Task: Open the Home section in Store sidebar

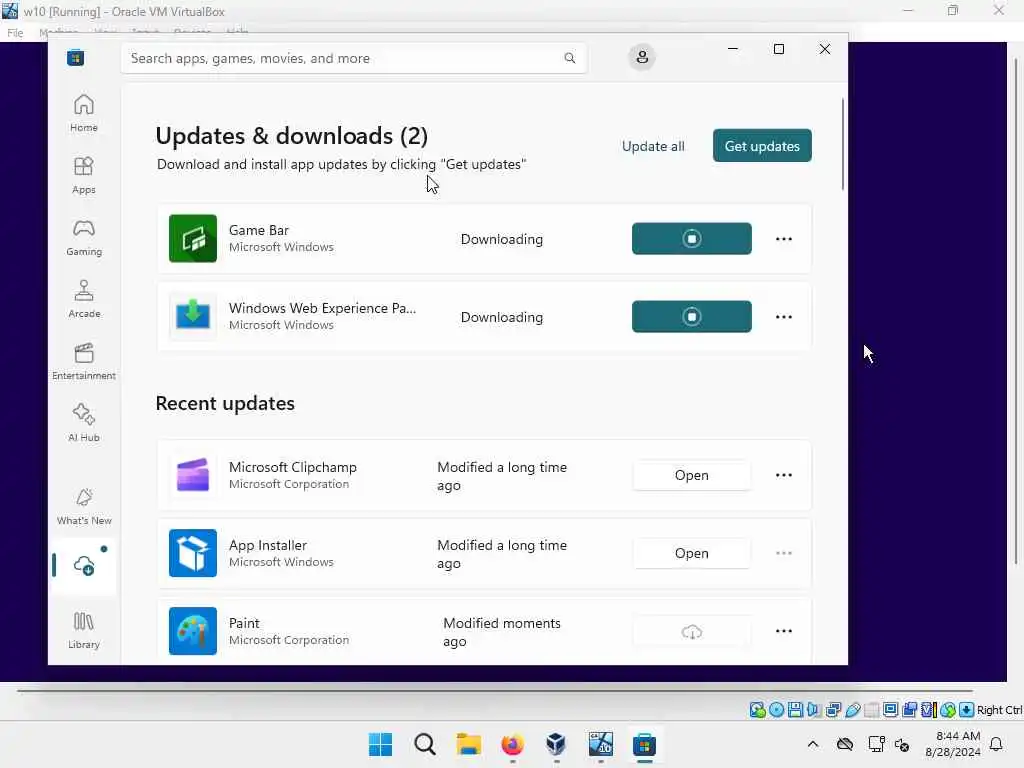Action: (84, 113)
